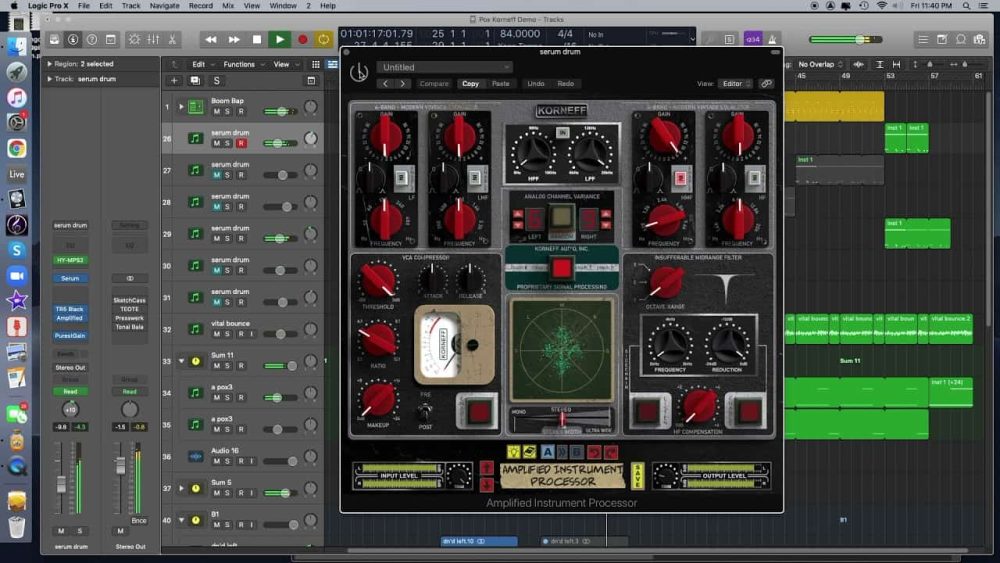This screenshot has width=1000, height=563.
Task: Click the plugin power bypass button
Action: [359, 73]
